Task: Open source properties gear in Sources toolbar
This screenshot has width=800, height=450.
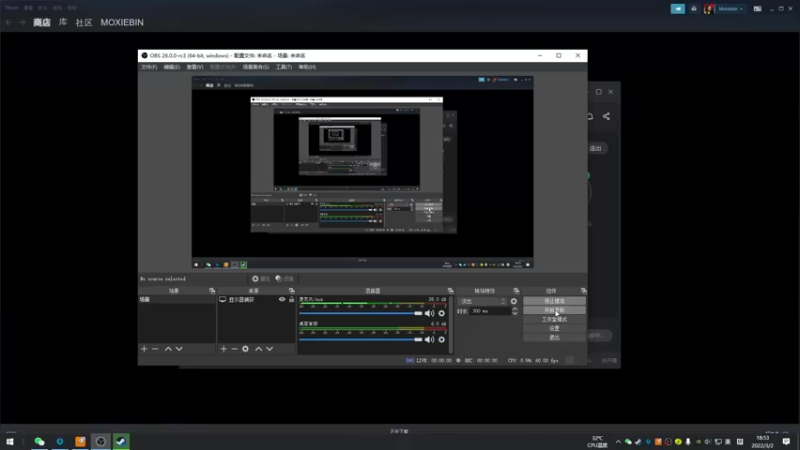Action: click(245, 349)
